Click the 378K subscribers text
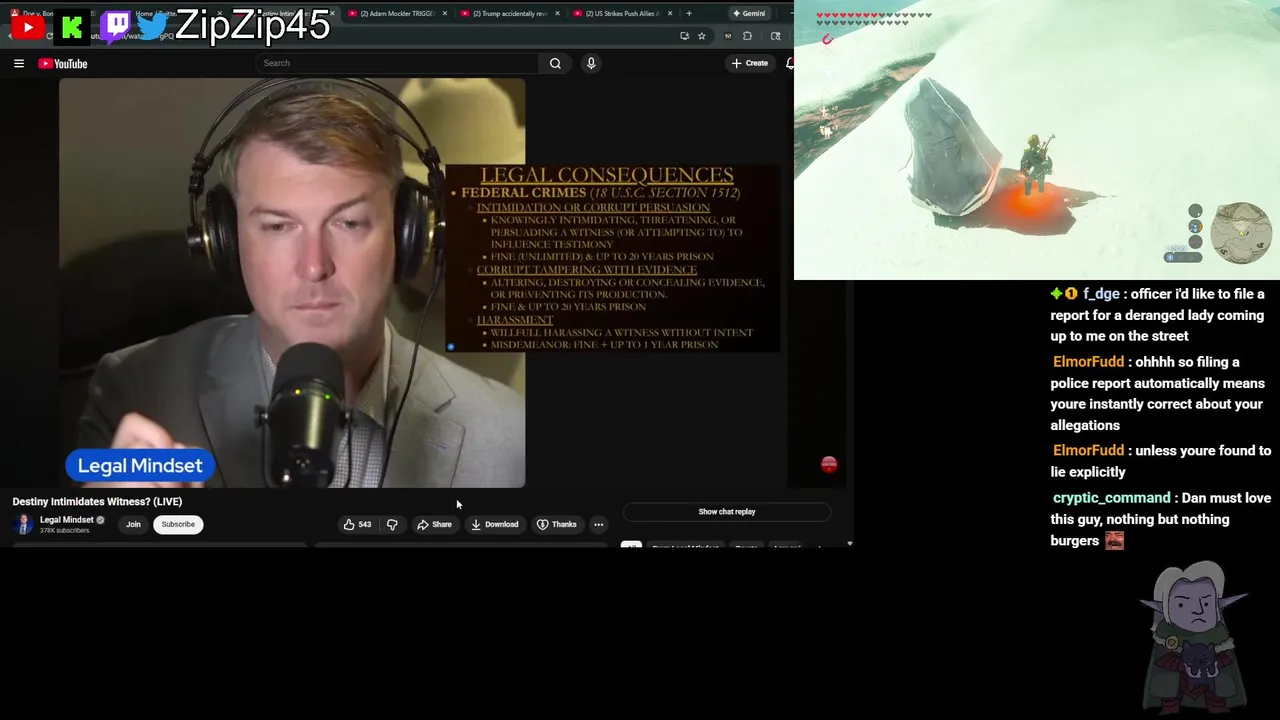The width and height of the screenshot is (1280, 720). pyautogui.click(x=64, y=530)
